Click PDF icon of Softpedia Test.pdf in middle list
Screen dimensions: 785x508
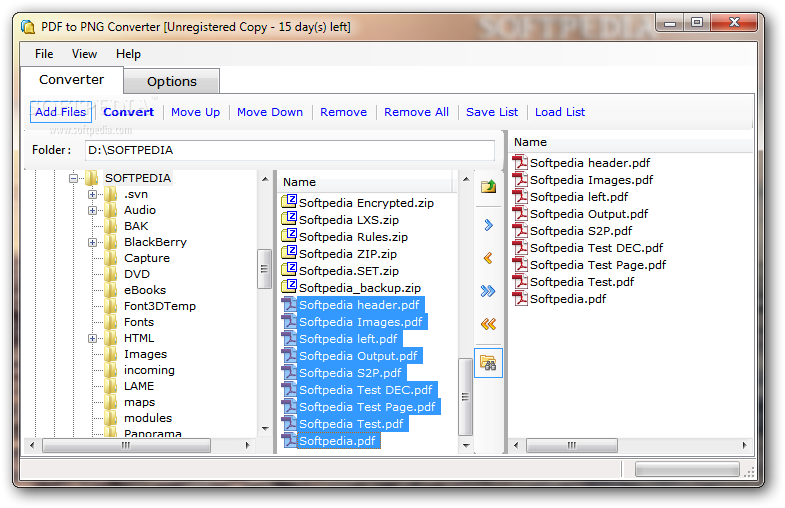click(289, 424)
